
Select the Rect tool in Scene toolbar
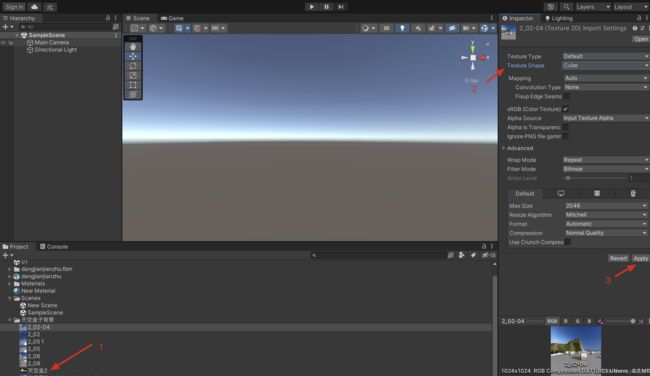pyautogui.click(x=133, y=85)
